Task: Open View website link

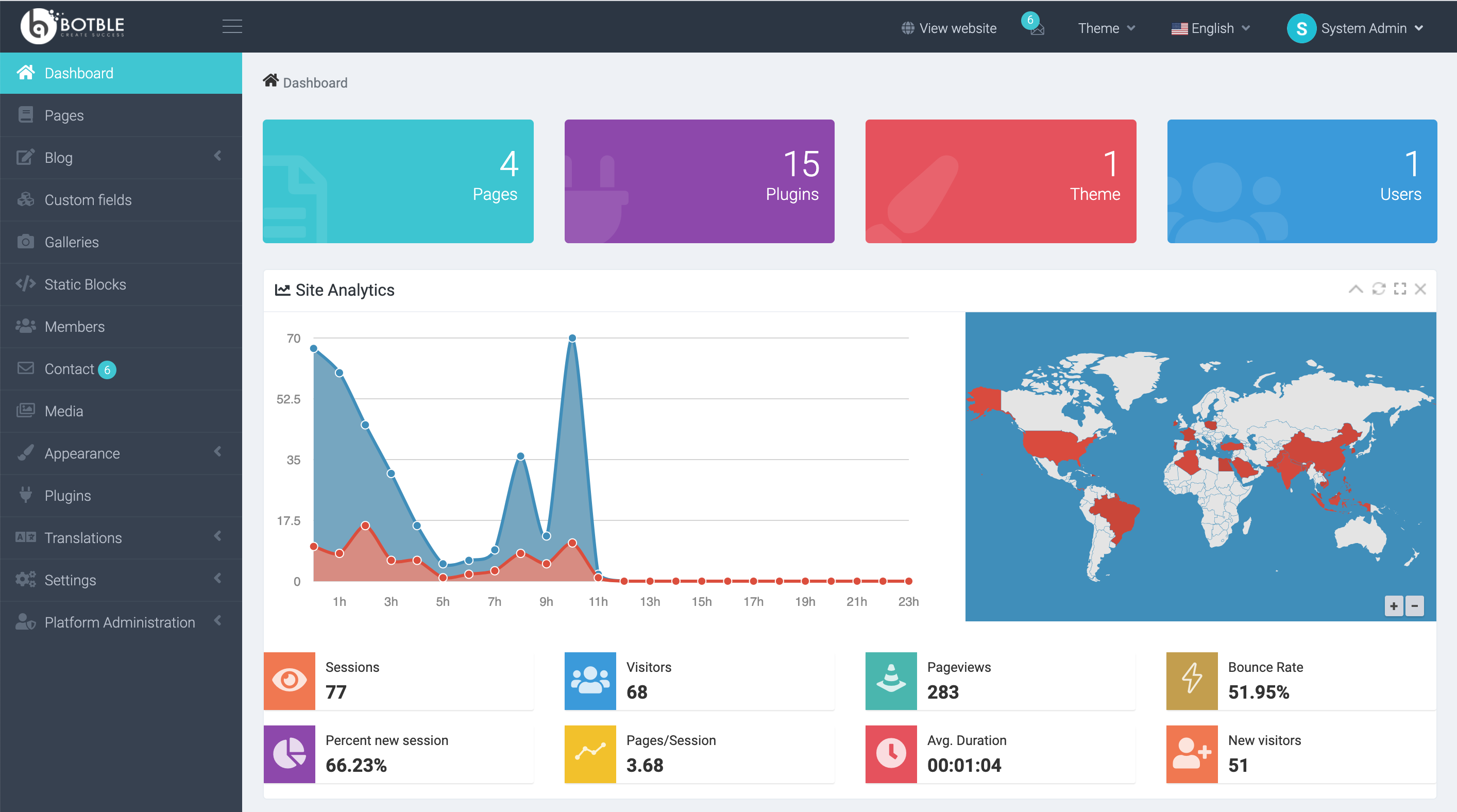Action: 949,28
